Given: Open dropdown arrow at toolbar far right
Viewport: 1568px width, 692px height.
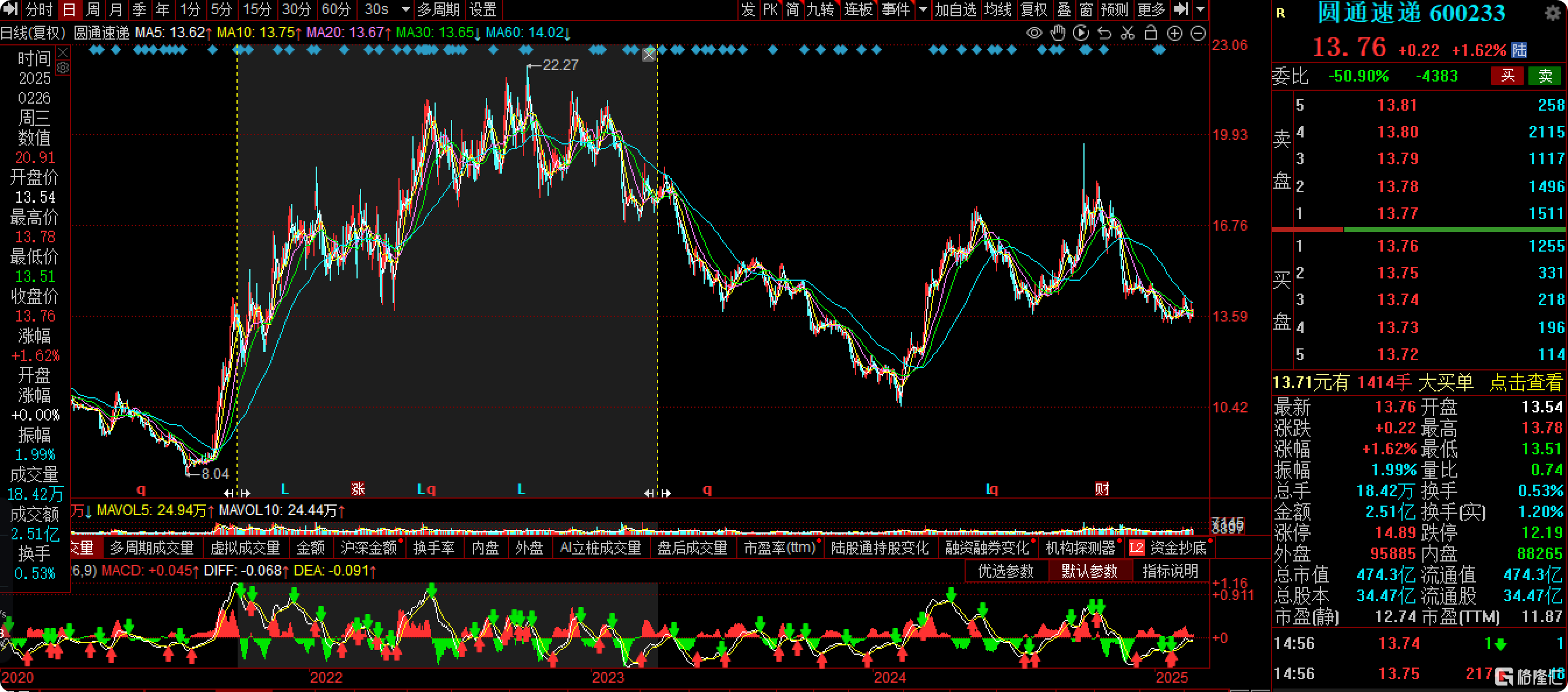Looking at the screenshot, I should [1200, 9].
